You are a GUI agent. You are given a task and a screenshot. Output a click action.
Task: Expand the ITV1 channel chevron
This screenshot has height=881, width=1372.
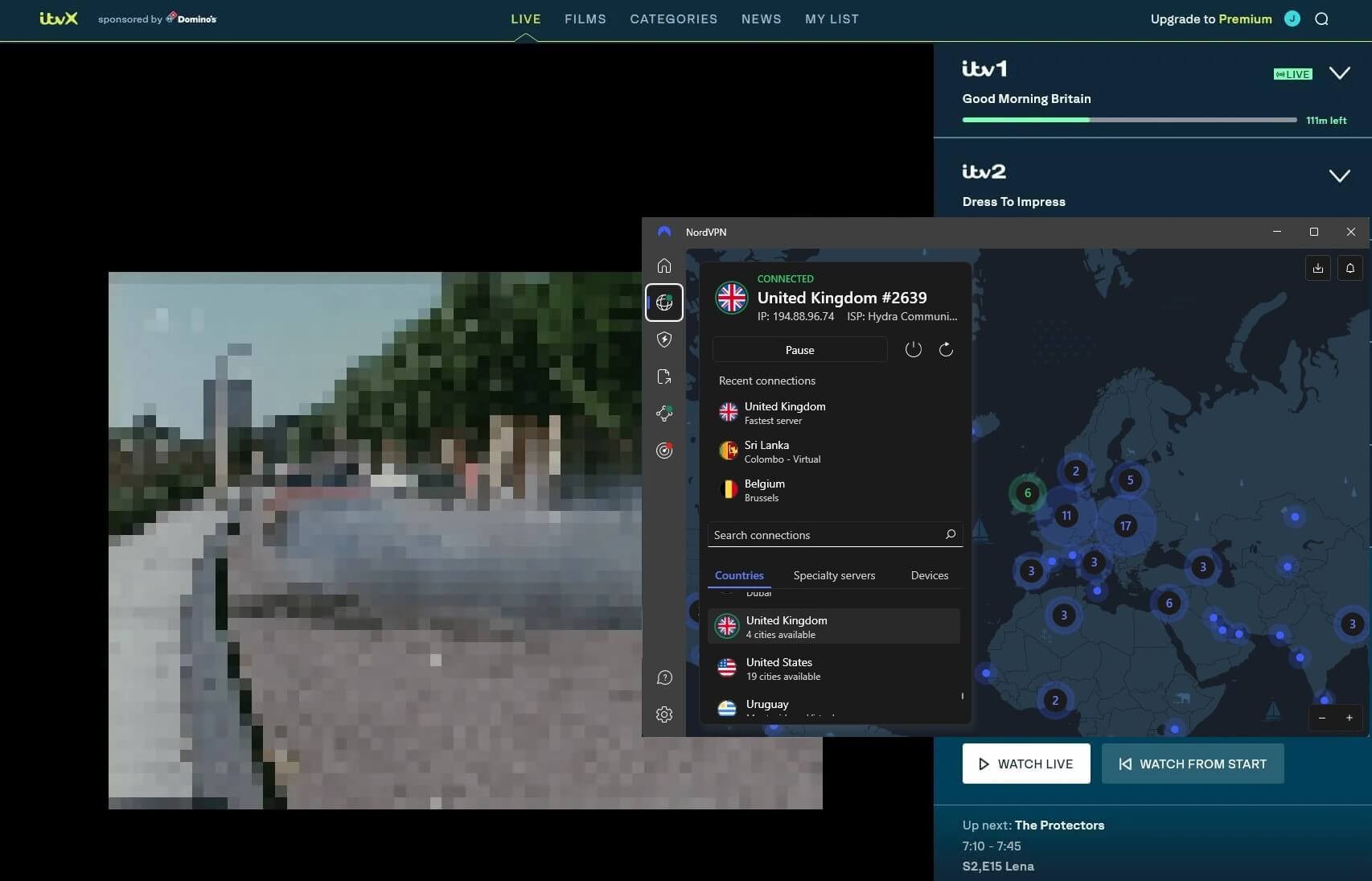point(1339,73)
